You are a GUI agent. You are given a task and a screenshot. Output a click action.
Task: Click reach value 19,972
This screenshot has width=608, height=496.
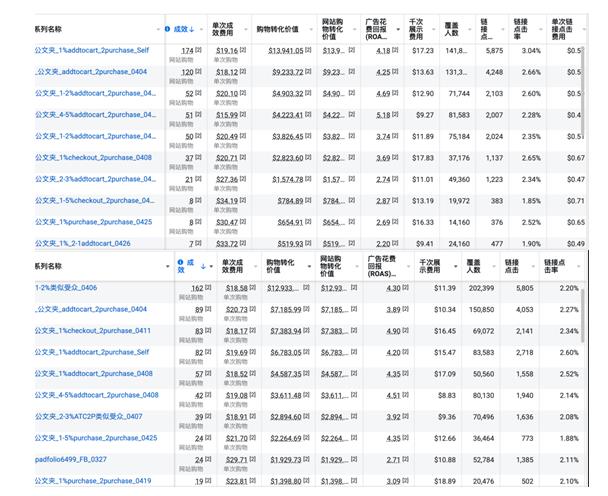pos(459,201)
